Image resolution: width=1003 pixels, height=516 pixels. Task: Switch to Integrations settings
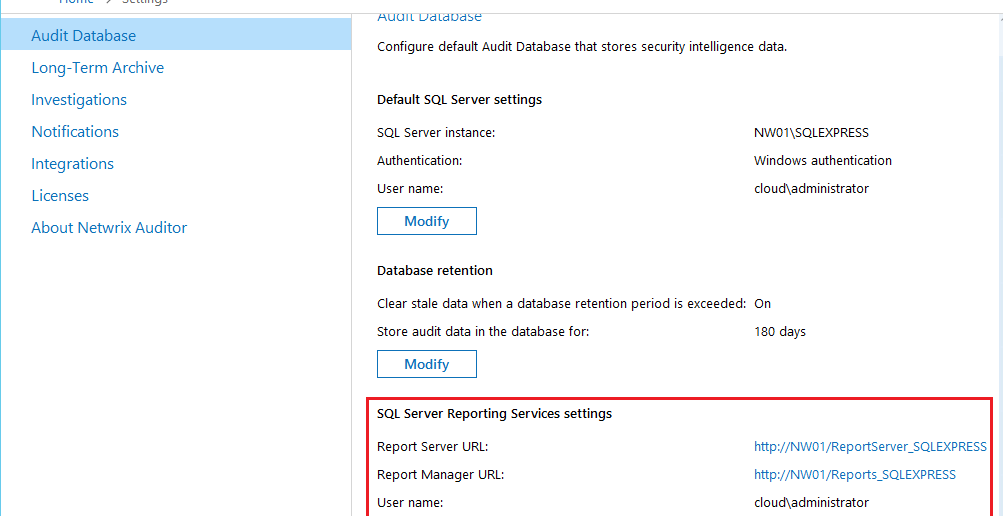coord(72,164)
